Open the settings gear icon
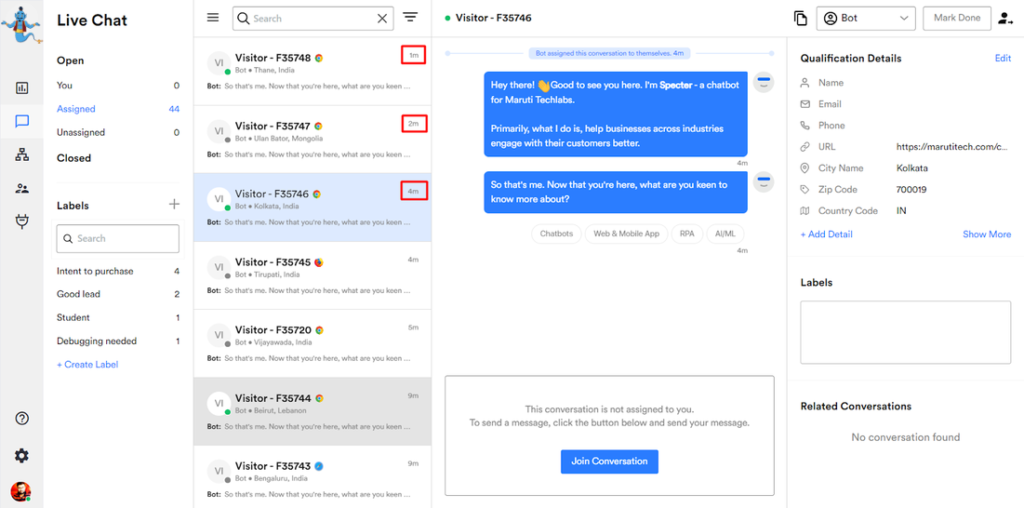 [x=21, y=455]
